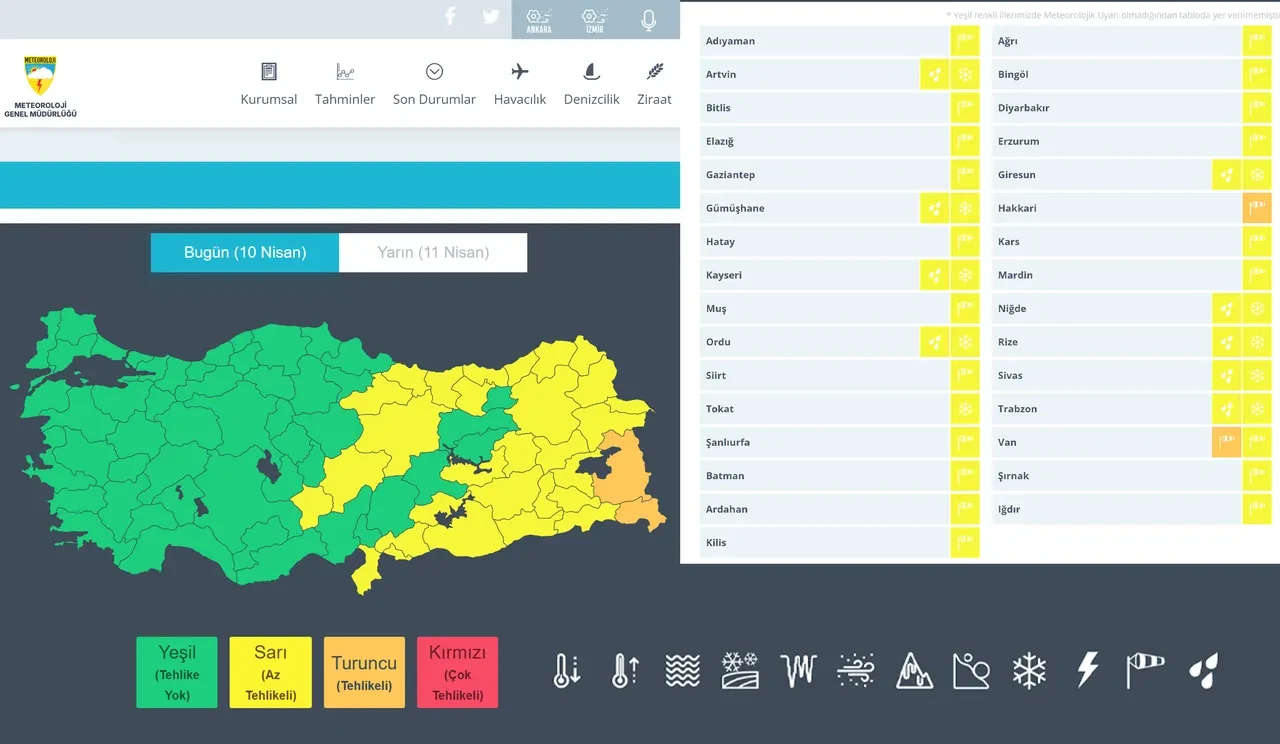Viewport: 1280px width, 744px height.
Task: Open the Son Durumlar menu
Action: (x=434, y=84)
